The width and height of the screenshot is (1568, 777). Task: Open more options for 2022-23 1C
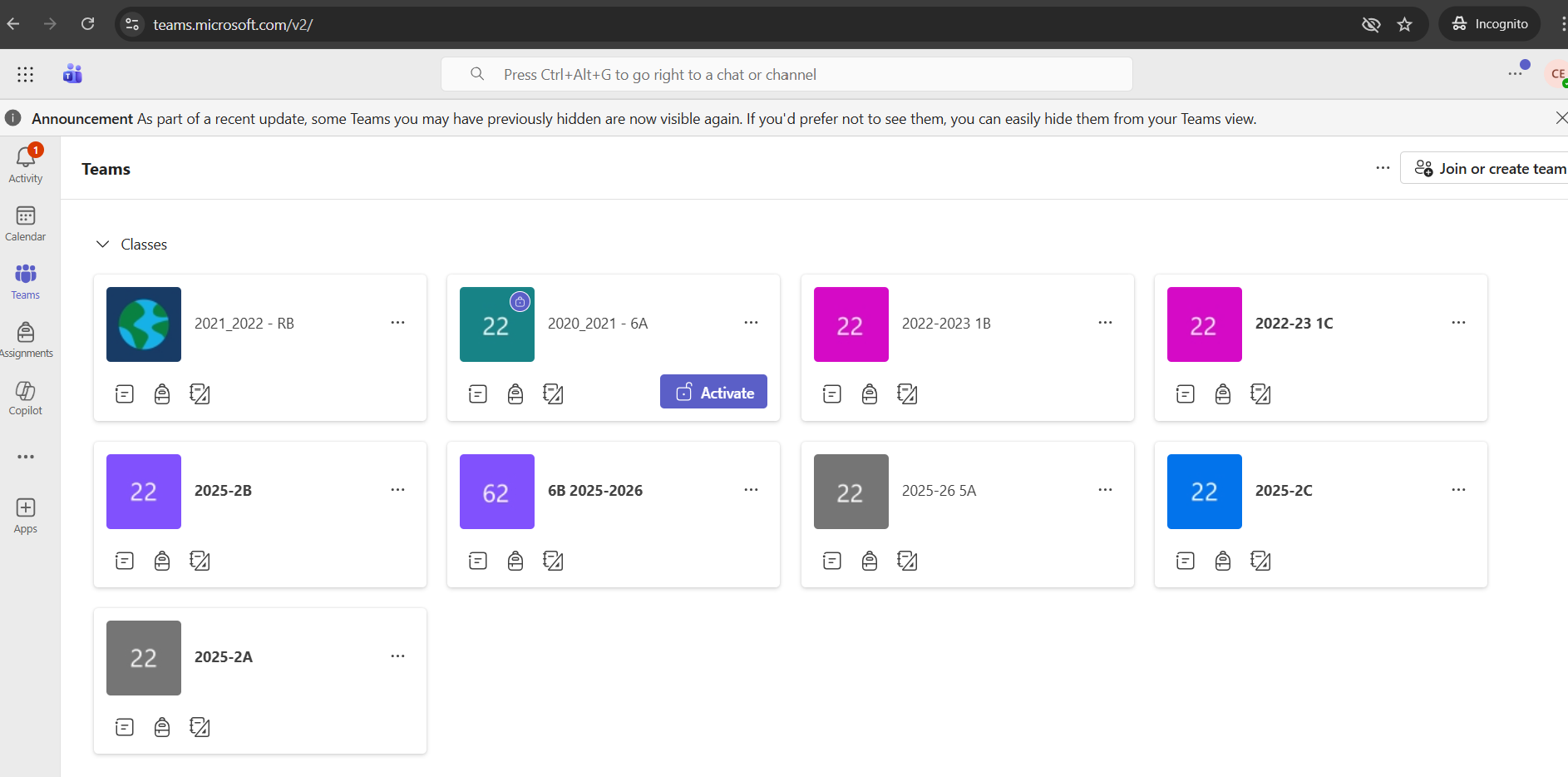1458,323
